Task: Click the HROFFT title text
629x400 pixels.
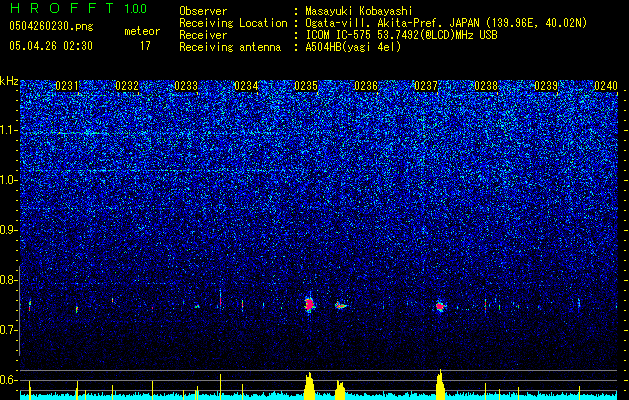Action: tap(61, 8)
